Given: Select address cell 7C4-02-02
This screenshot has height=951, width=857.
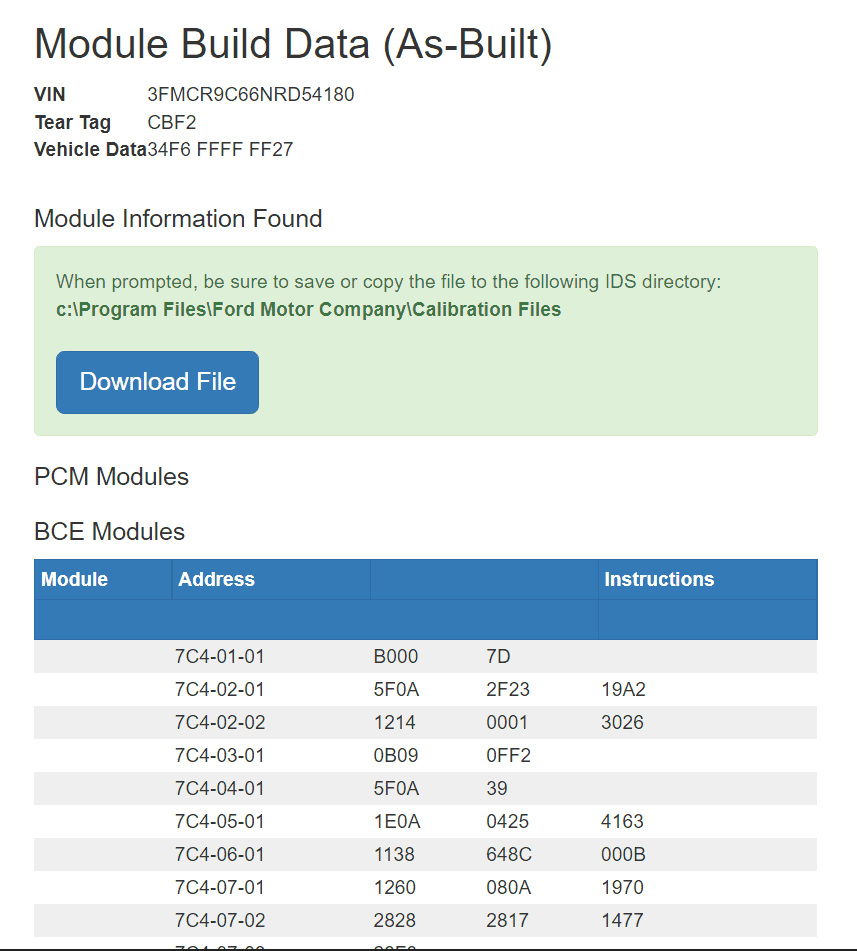Looking at the screenshot, I should point(220,722).
